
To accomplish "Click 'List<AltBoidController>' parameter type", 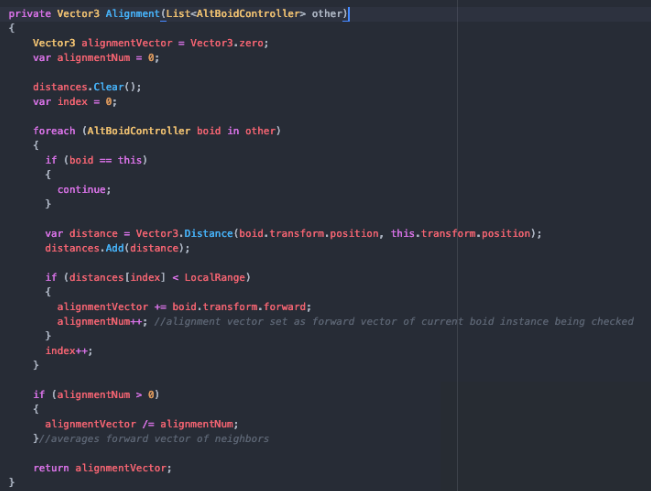I will (x=235, y=14).
